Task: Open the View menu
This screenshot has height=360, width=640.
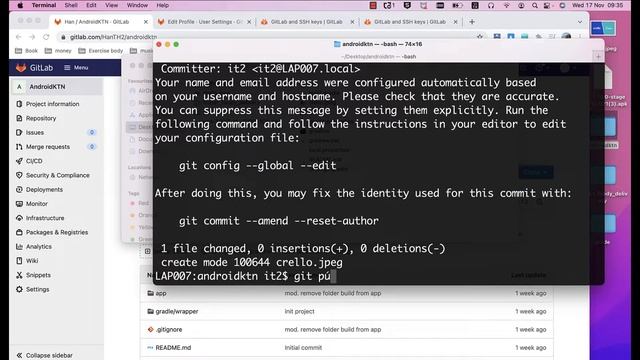Action: [111, 5]
